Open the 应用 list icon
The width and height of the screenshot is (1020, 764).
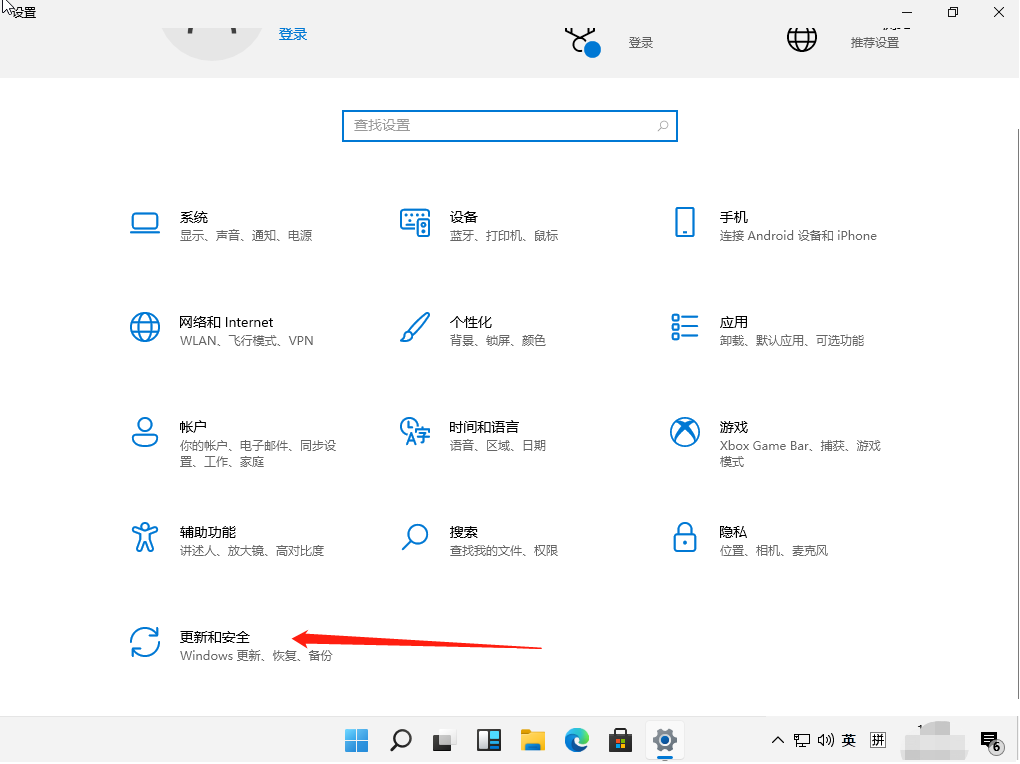685,327
